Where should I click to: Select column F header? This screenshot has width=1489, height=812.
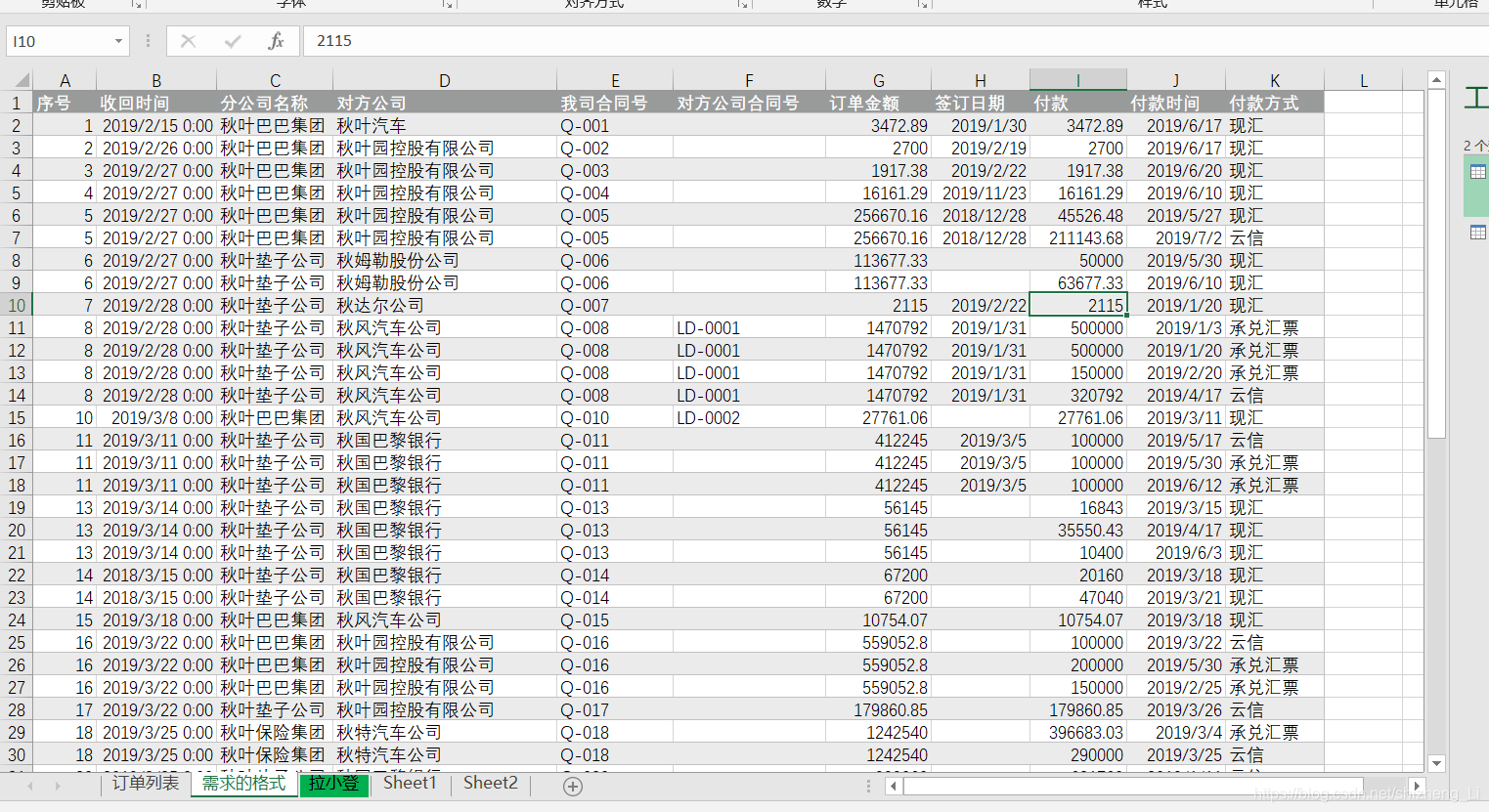[749, 80]
